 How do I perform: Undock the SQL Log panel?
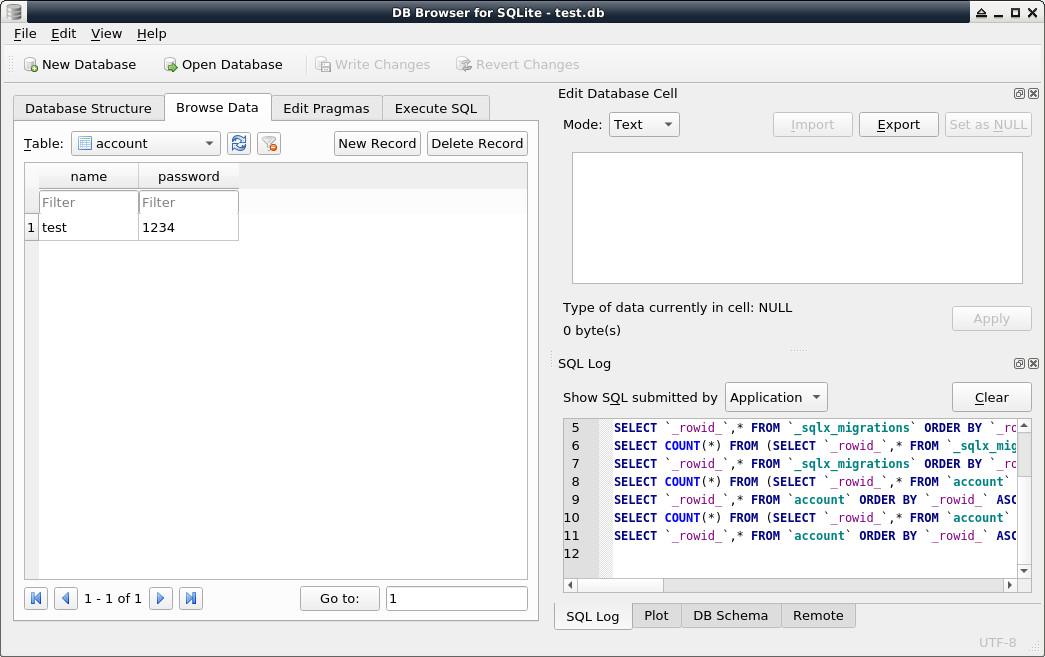point(1019,364)
